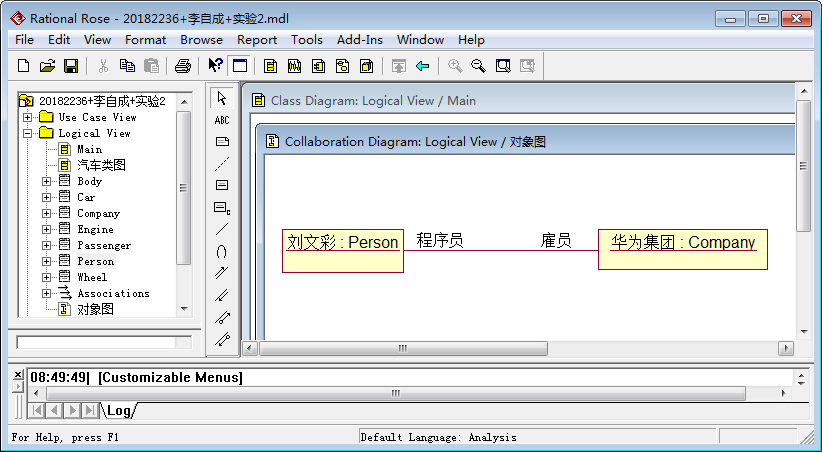Open the File menu
Viewport: 822px width, 452px height.
point(24,40)
